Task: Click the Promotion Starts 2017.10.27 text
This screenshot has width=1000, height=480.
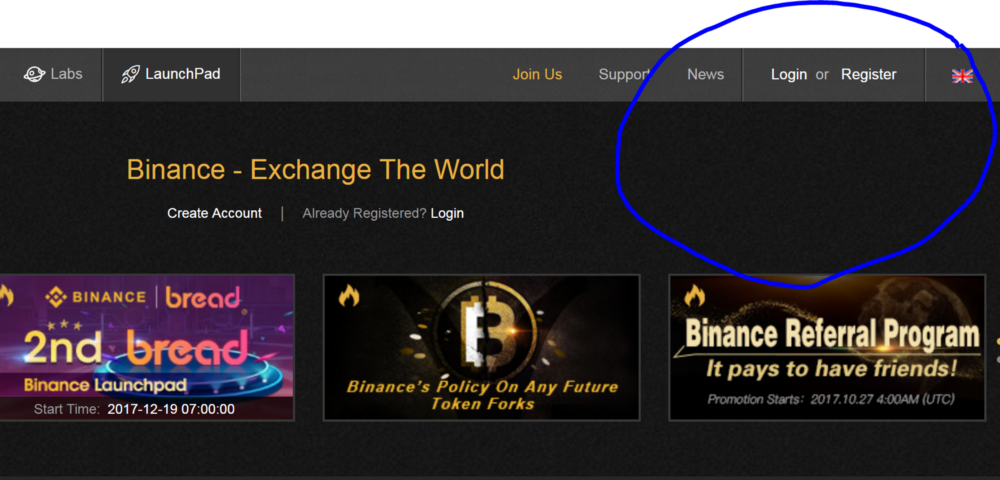Action: click(x=830, y=400)
